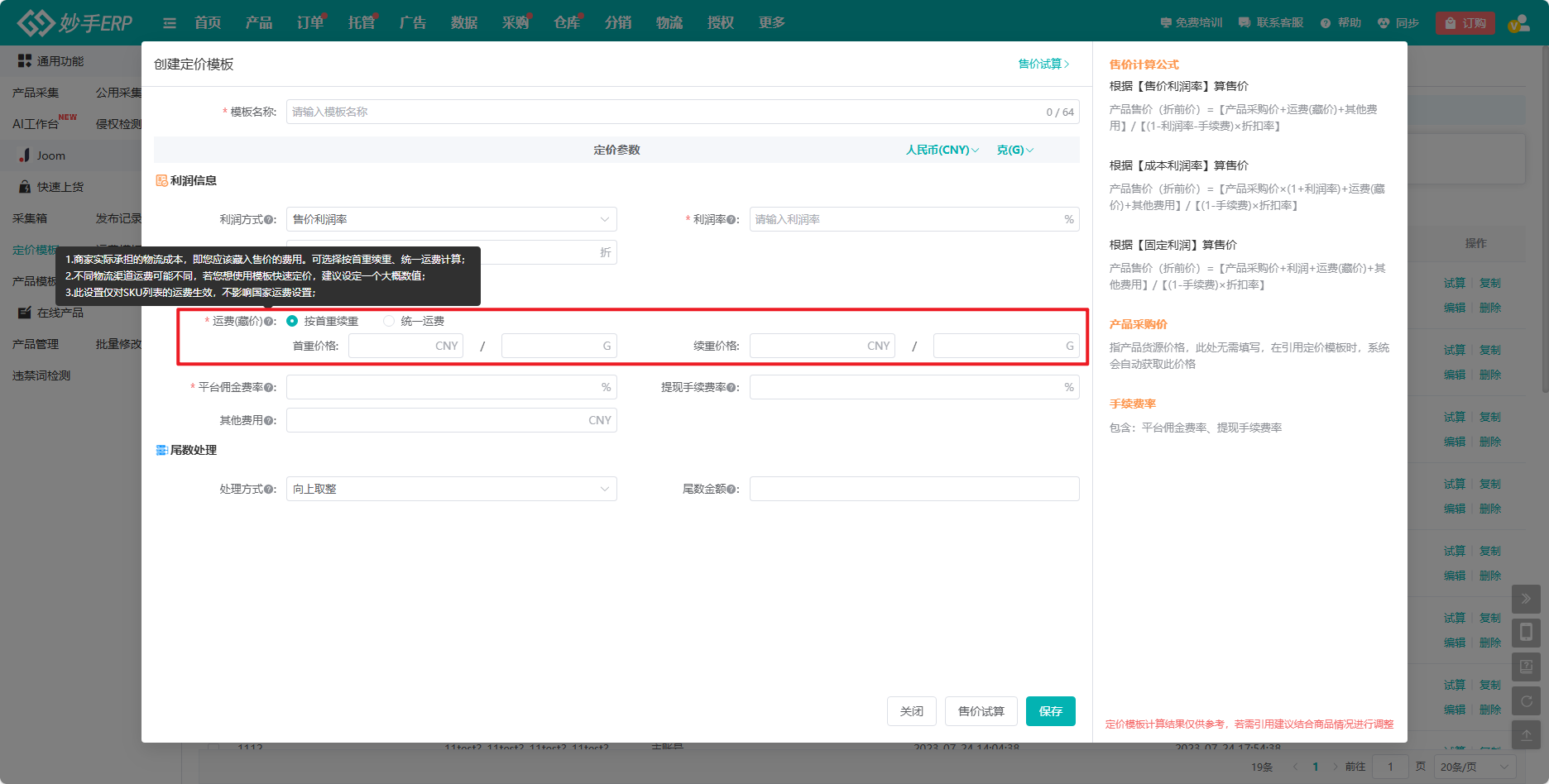Image resolution: width=1549 pixels, height=784 pixels.
Task: Expand the 处理方式 向上取整 dropdown
Action: coord(451,489)
